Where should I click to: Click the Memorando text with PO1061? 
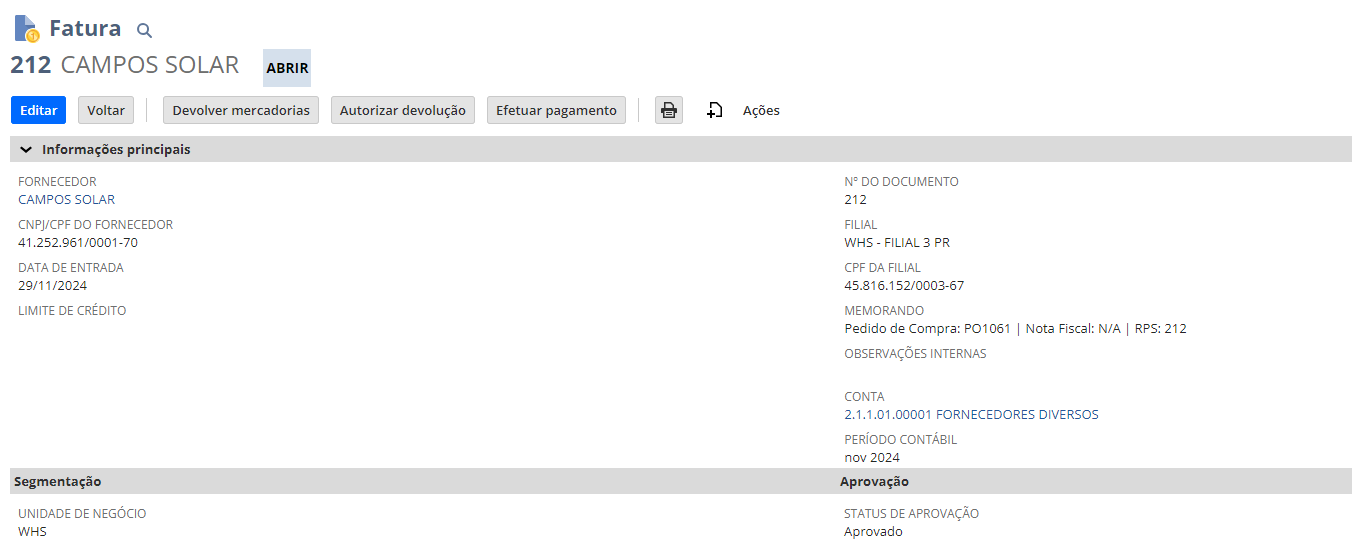(x=1014, y=328)
